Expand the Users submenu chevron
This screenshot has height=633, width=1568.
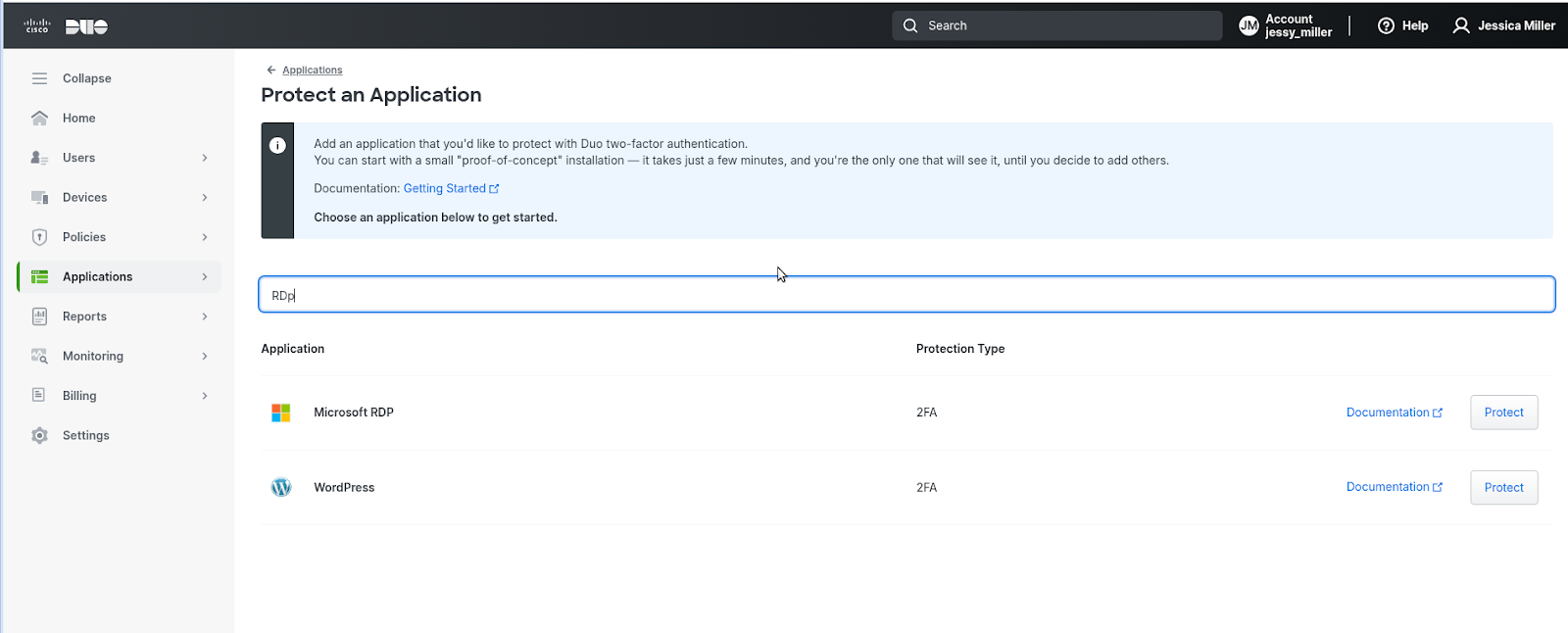coord(205,158)
